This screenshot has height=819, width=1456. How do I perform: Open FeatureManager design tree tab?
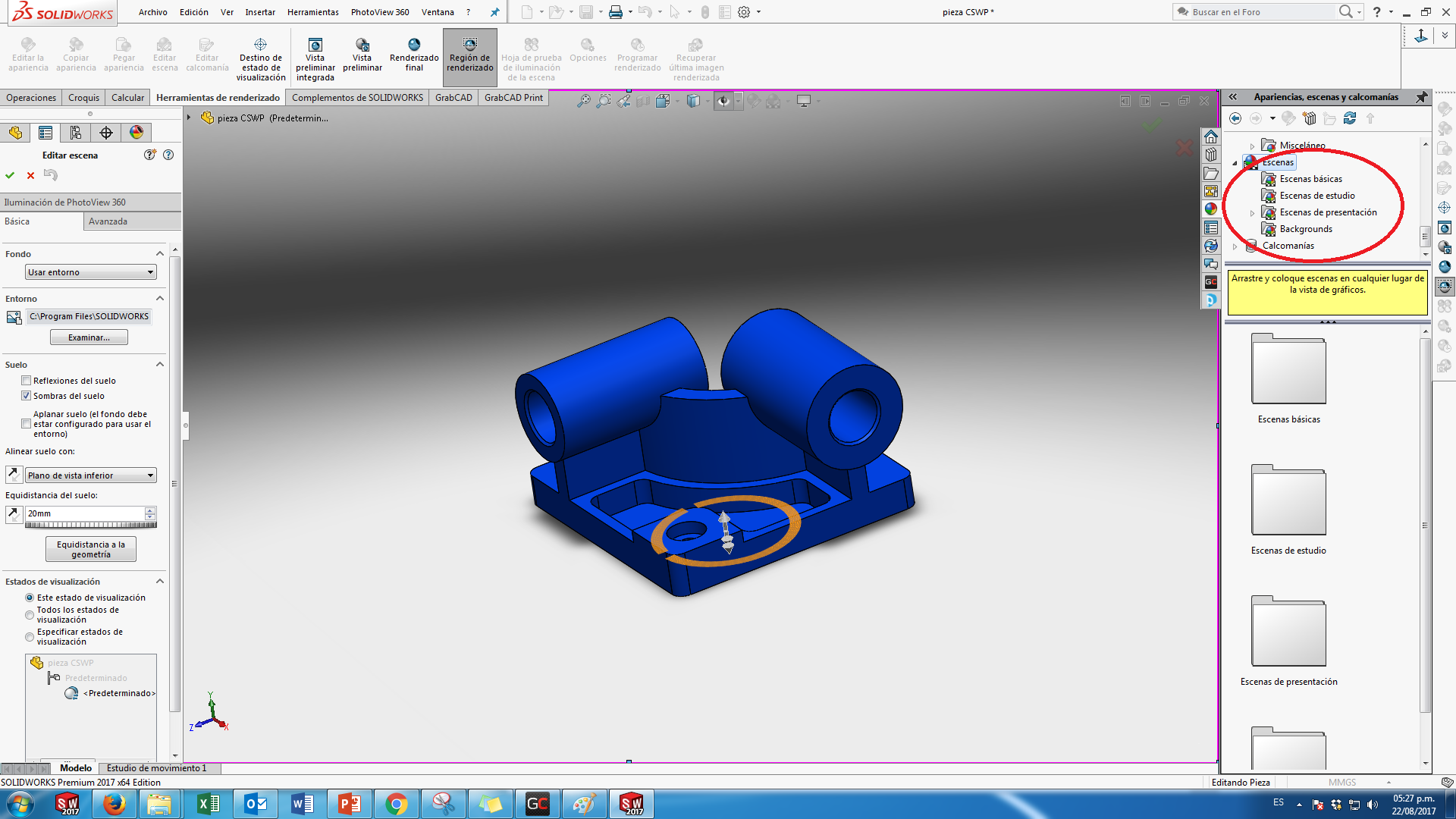click(15, 133)
